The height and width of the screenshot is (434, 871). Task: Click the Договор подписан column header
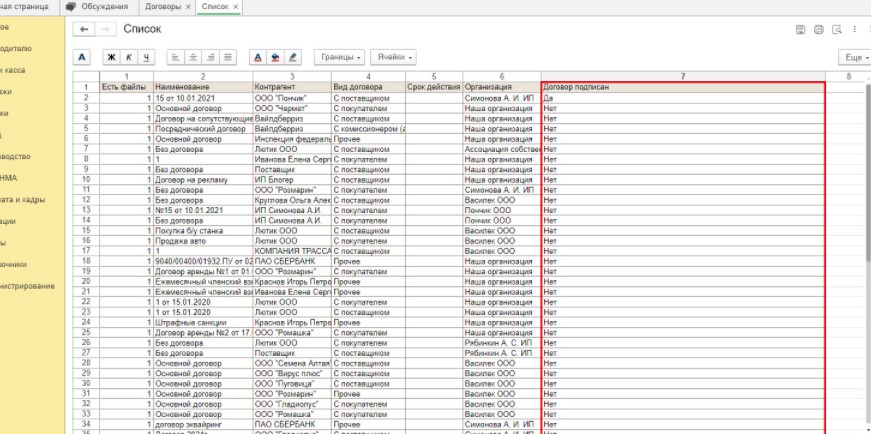click(x=683, y=87)
